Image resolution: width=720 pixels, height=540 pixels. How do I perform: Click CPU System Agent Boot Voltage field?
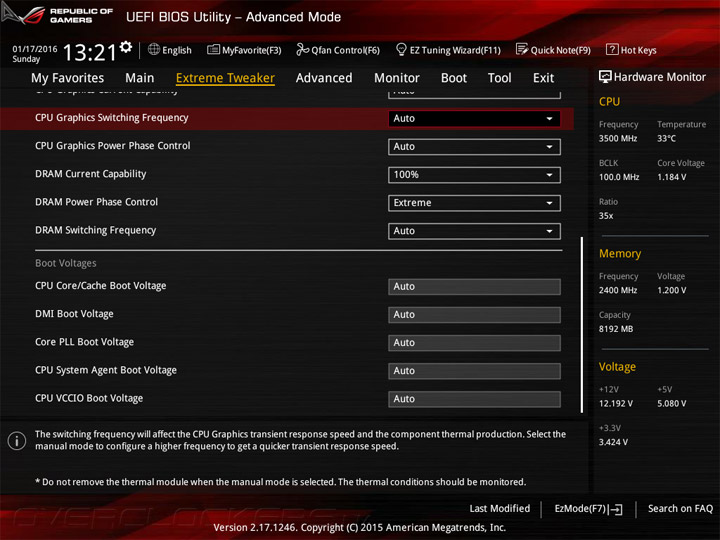[x=474, y=371]
